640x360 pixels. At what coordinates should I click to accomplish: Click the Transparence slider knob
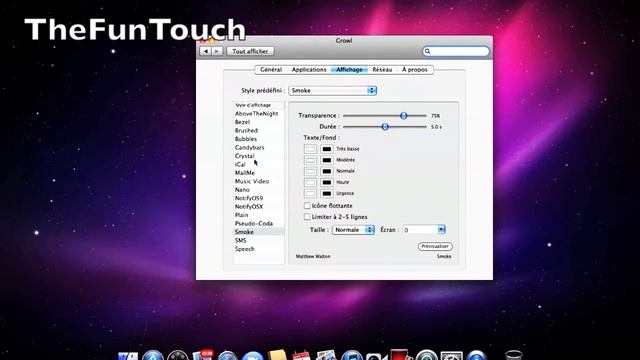click(403, 116)
